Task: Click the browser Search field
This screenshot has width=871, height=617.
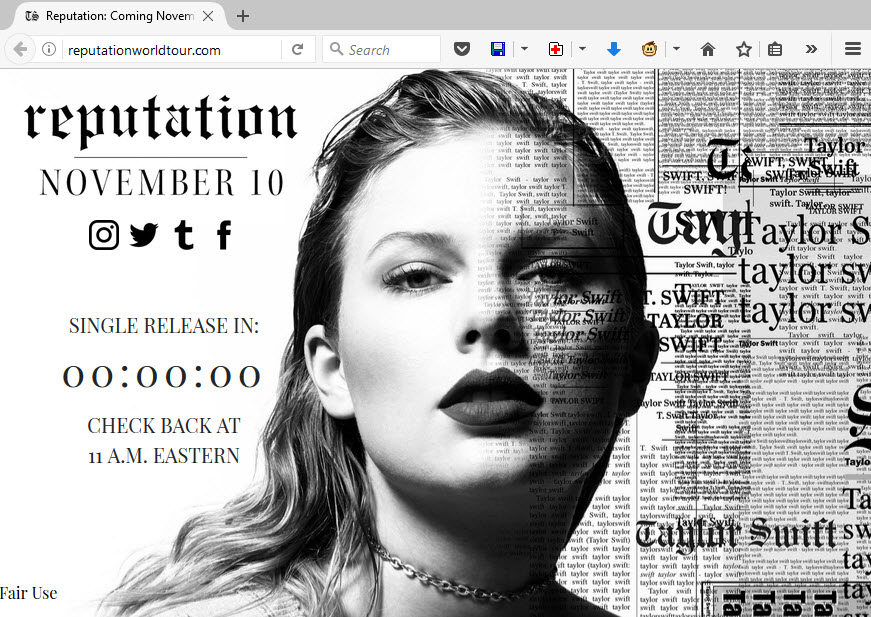Action: pyautogui.click(x=382, y=49)
